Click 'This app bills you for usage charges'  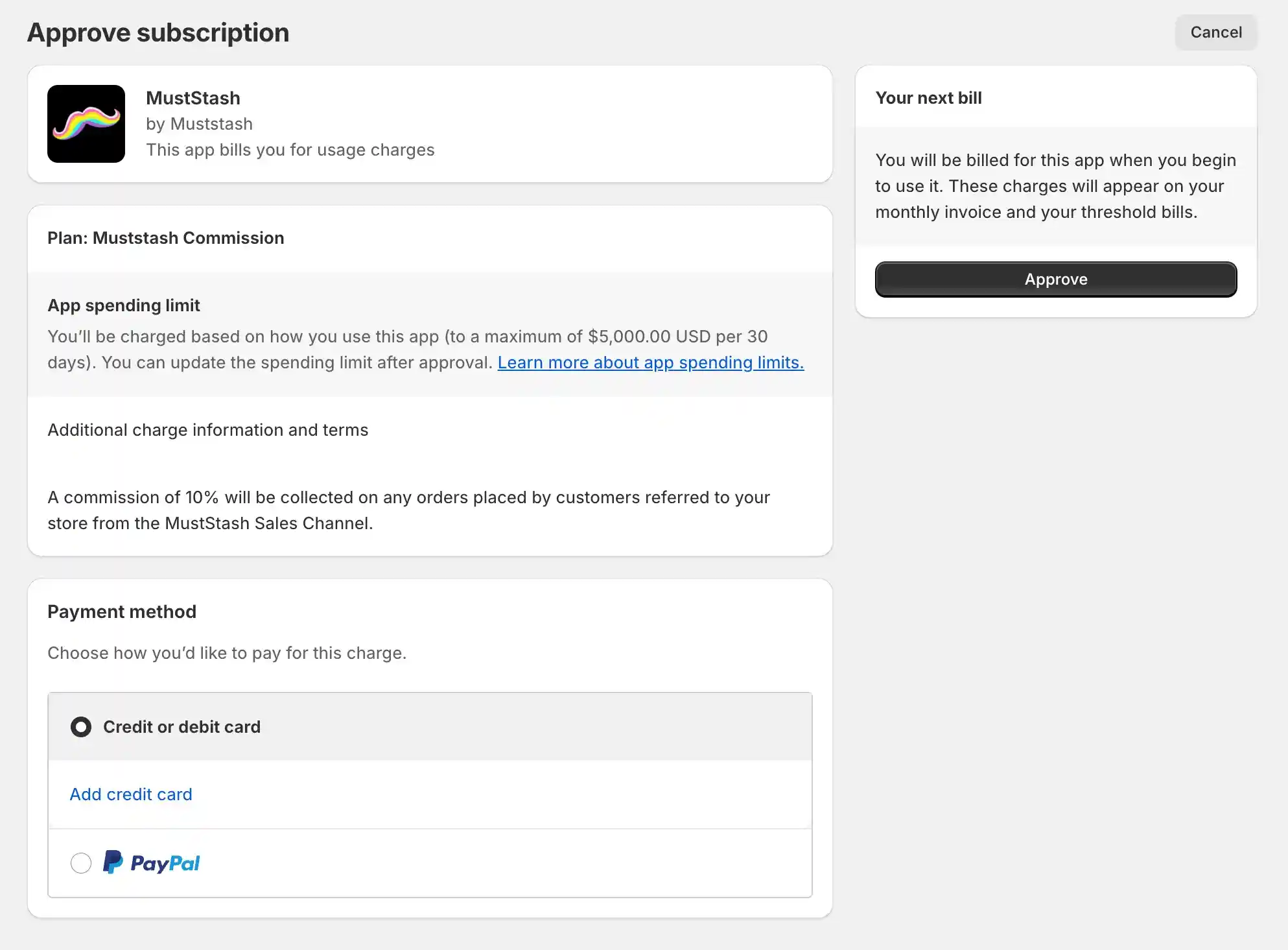click(x=290, y=150)
